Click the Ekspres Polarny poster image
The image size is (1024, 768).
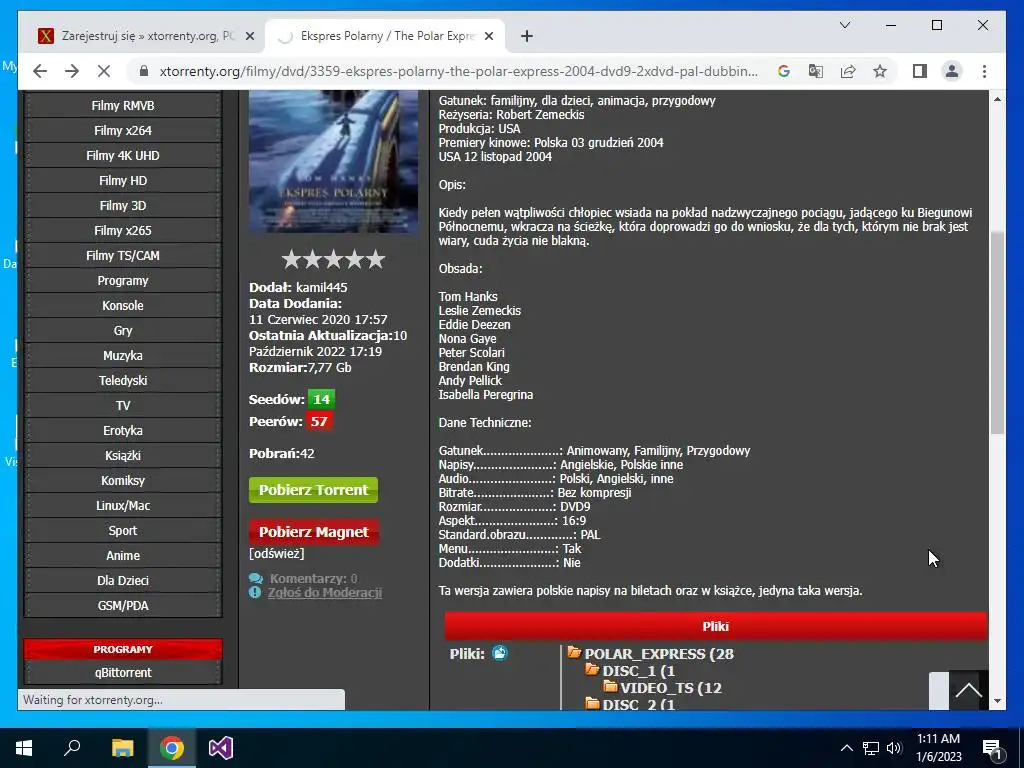click(333, 161)
